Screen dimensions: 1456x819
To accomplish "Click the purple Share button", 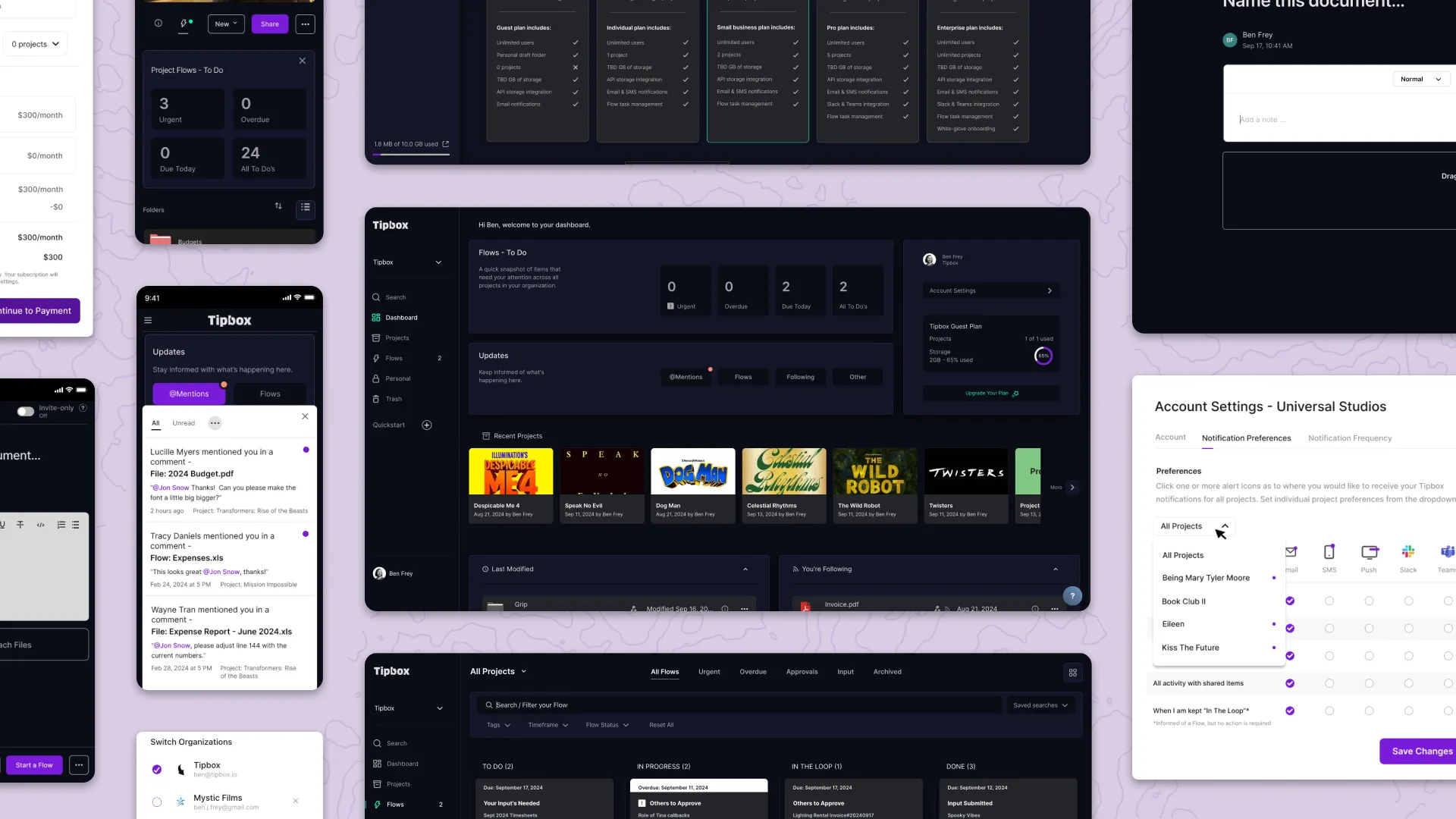I will coord(270,24).
